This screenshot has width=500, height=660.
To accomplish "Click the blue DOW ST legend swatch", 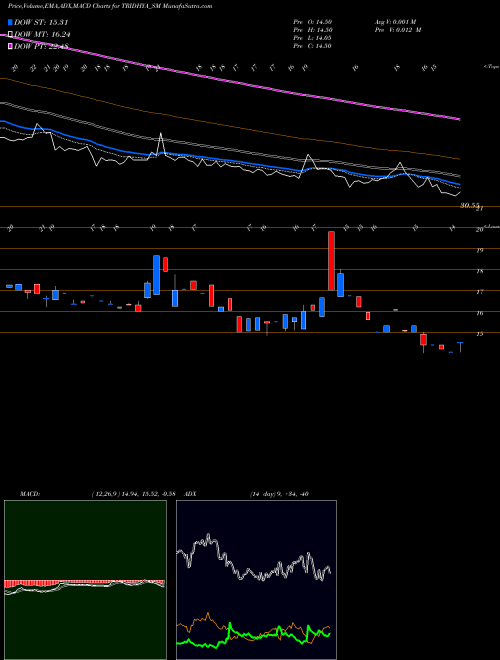I will point(10,22).
